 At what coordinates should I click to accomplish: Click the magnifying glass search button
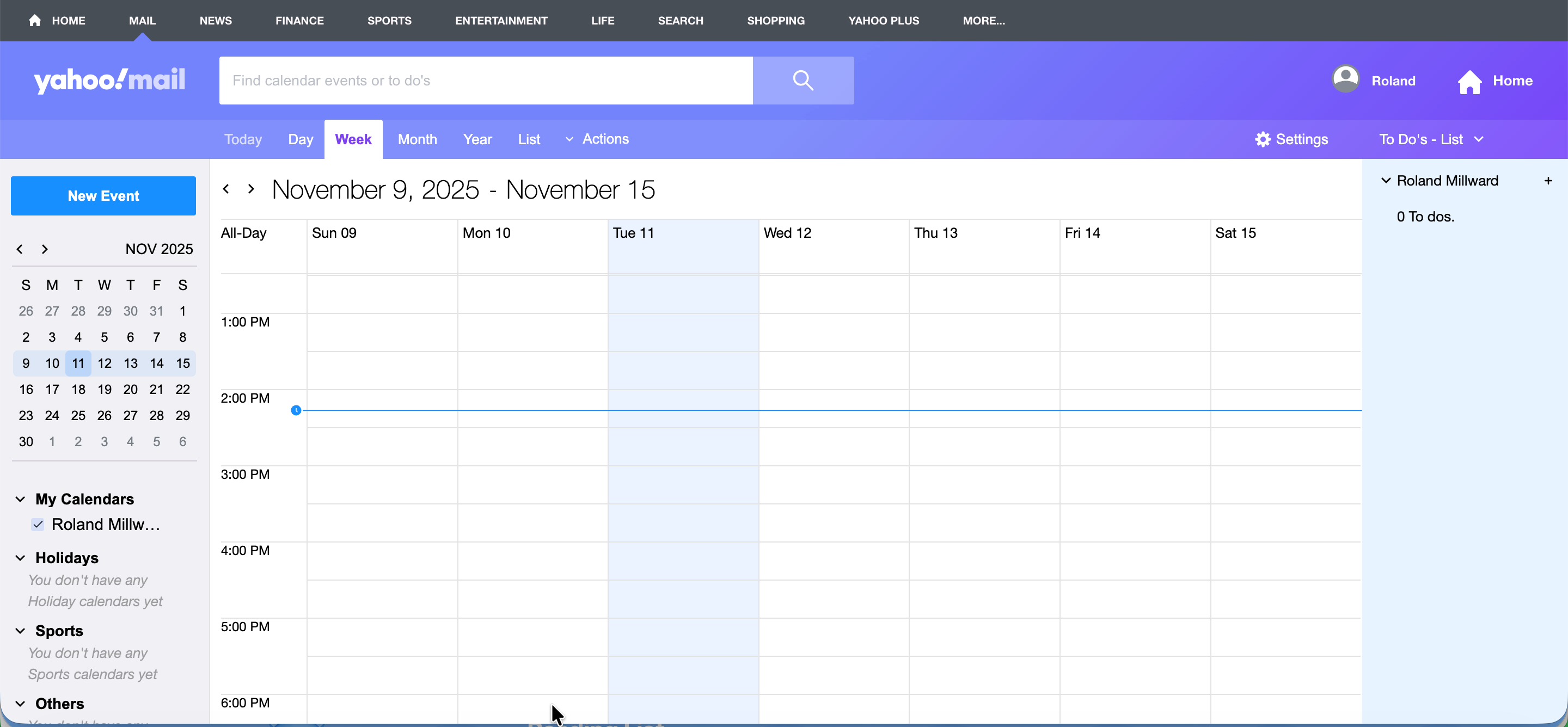tap(803, 81)
